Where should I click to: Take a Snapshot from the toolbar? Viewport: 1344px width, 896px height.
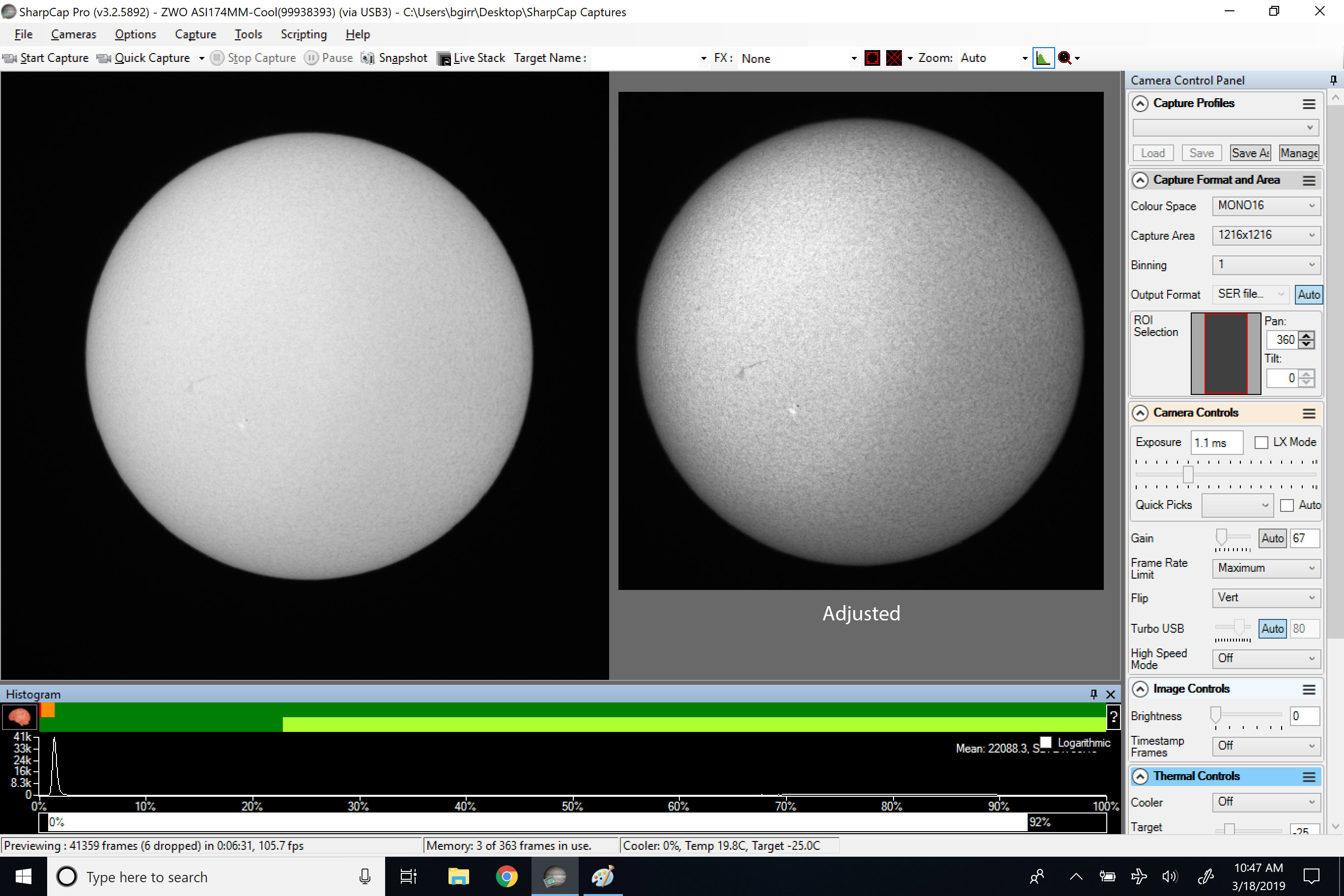pyautogui.click(x=394, y=58)
